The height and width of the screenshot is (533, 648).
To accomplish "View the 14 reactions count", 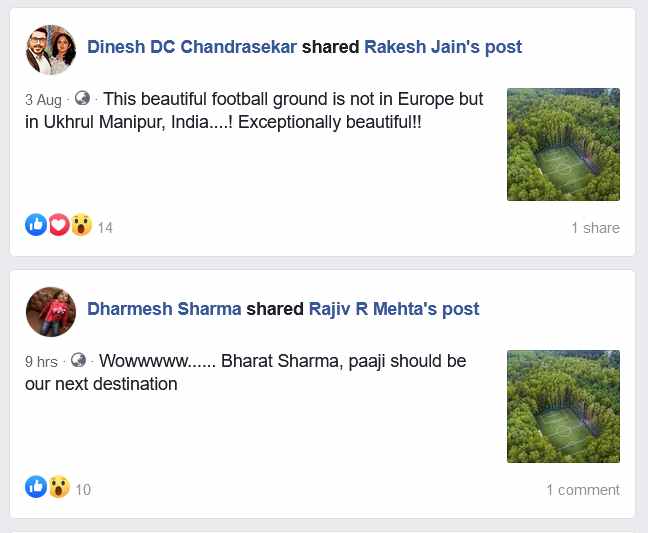I will [105, 228].
